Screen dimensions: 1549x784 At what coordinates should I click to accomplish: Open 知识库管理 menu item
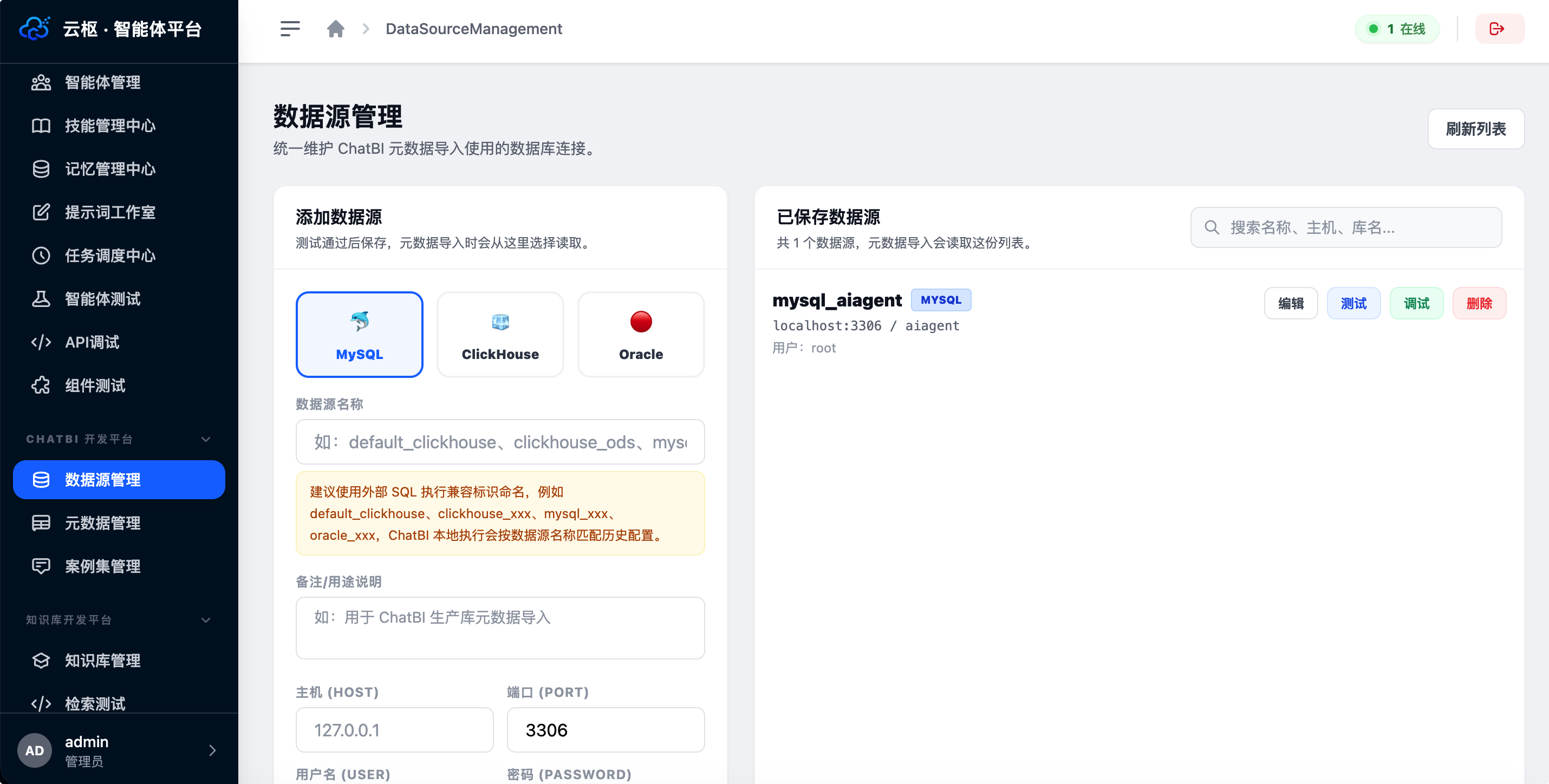tap(119, 661)
